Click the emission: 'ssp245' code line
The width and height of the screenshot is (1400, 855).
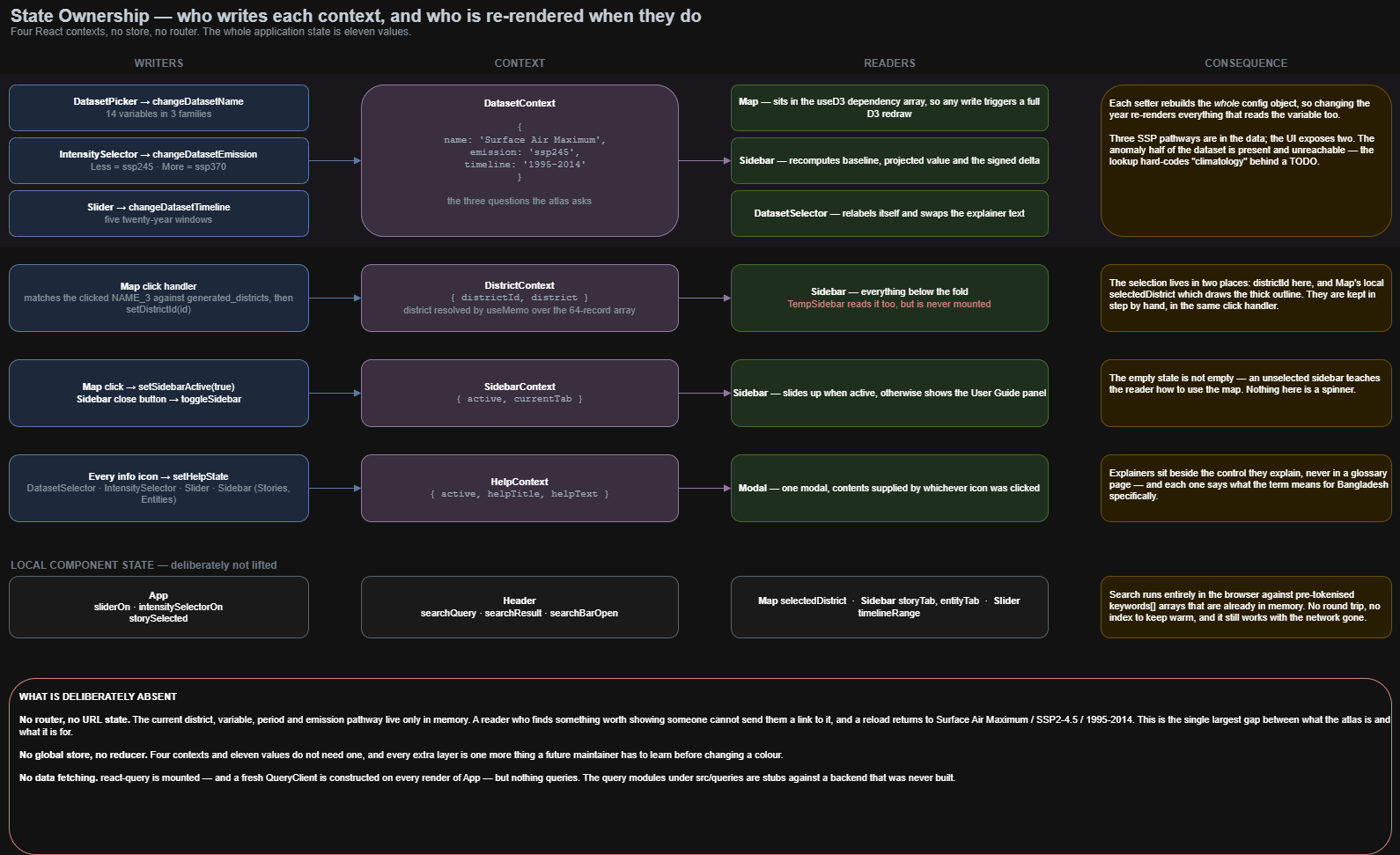point(525,152)
